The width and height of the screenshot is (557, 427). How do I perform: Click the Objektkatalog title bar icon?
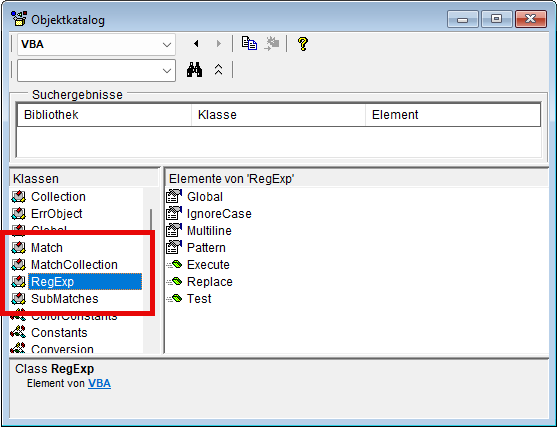coord(19,19)
